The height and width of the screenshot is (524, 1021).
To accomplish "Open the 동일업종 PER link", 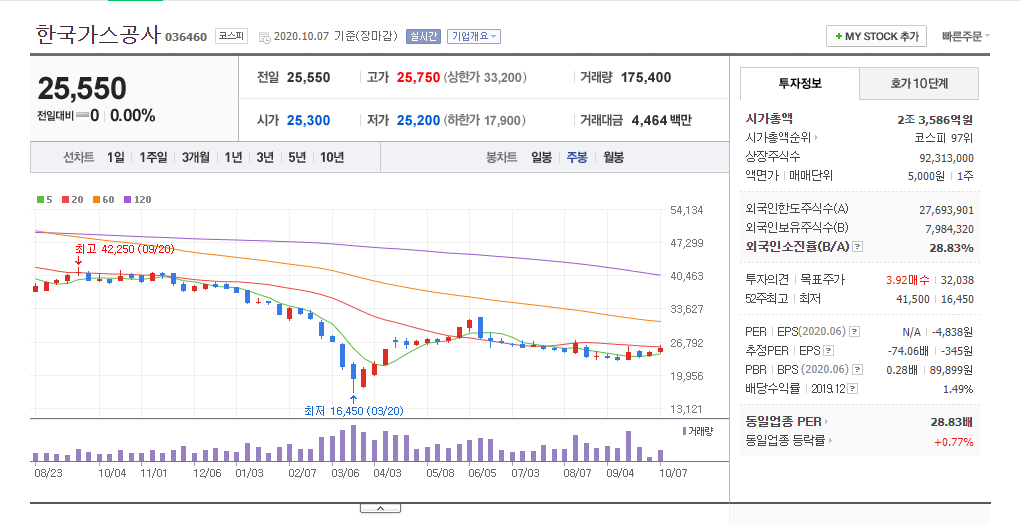I will (788, 421).
